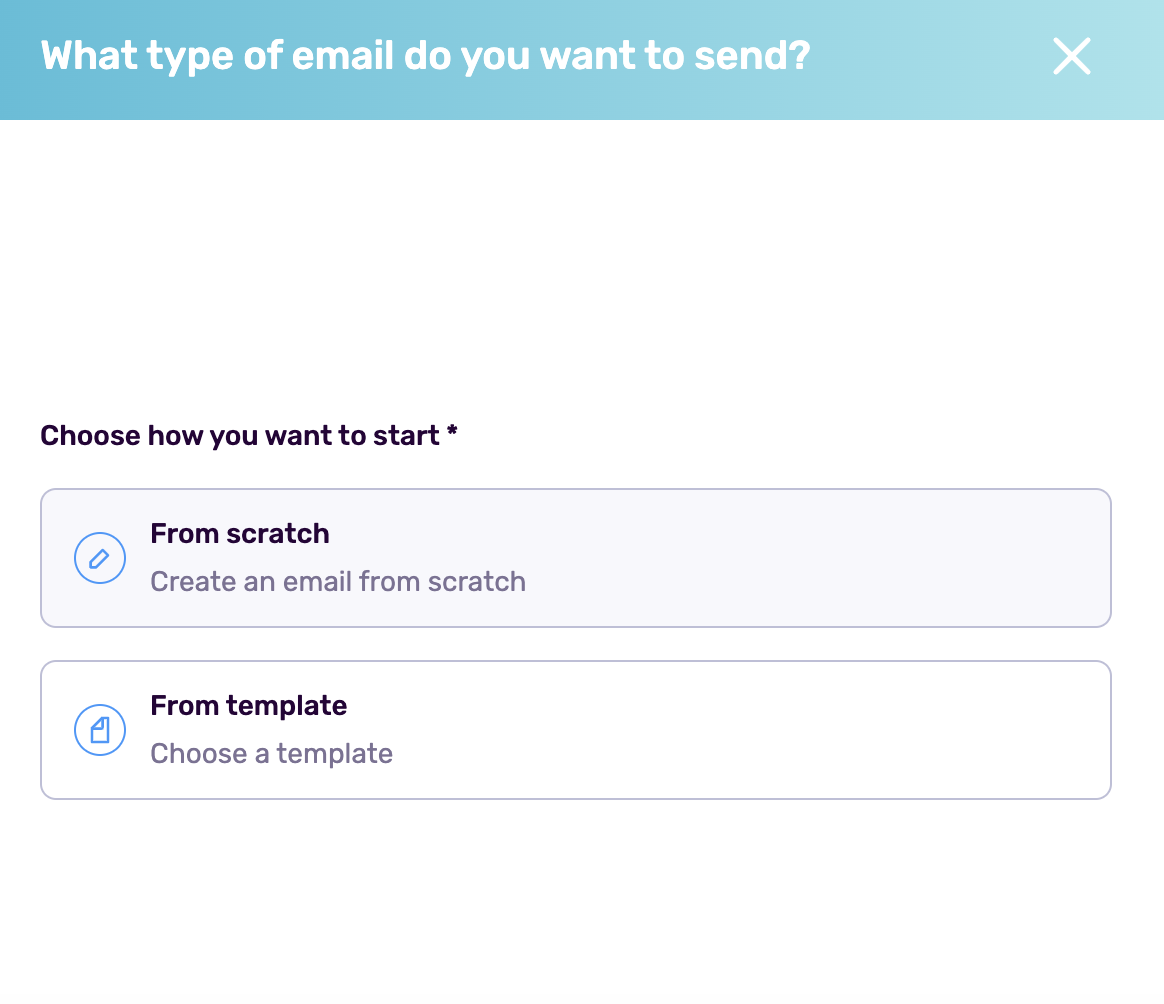Screen dimensions: 1164x1004
Task: Click Create an email from scratch text
Action: click(337, 581)
